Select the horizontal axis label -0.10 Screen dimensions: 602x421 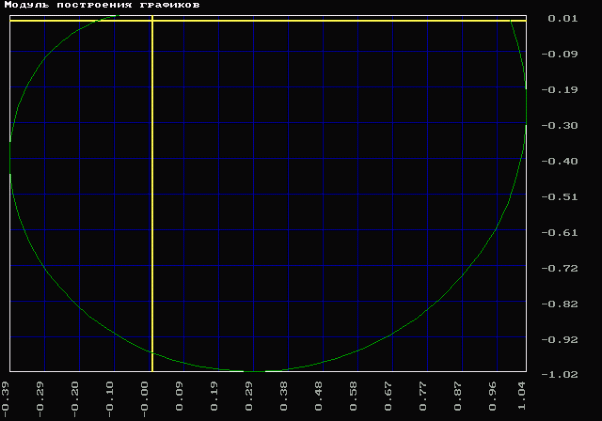109,399
